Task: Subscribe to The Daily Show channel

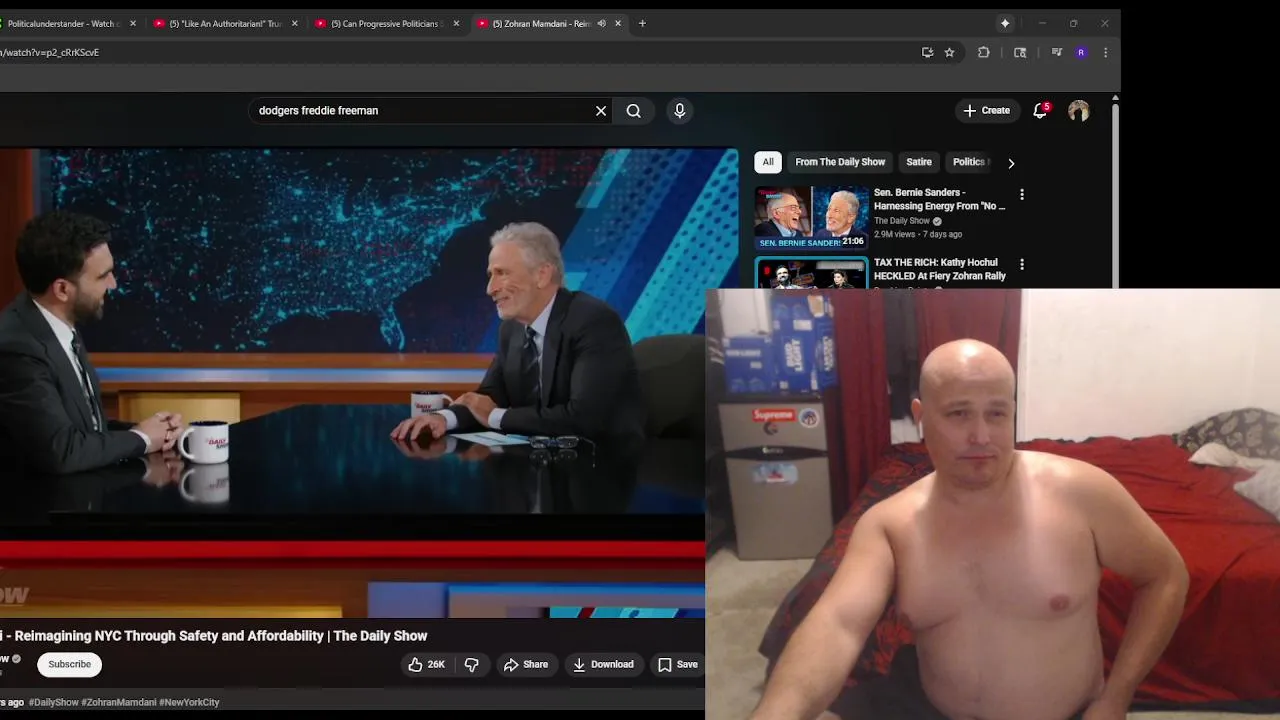Action: point(70,664)
